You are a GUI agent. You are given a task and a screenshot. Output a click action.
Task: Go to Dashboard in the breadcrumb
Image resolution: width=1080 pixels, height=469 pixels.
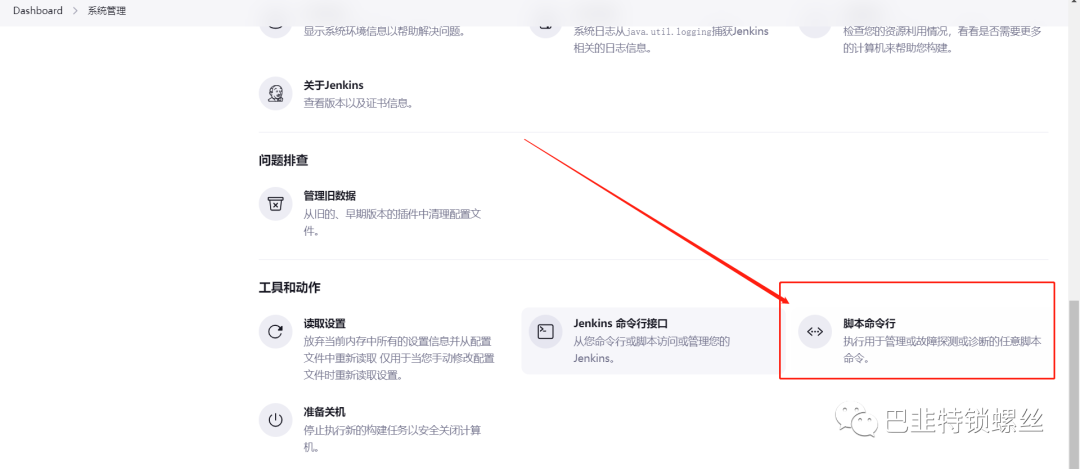(38, 11)
